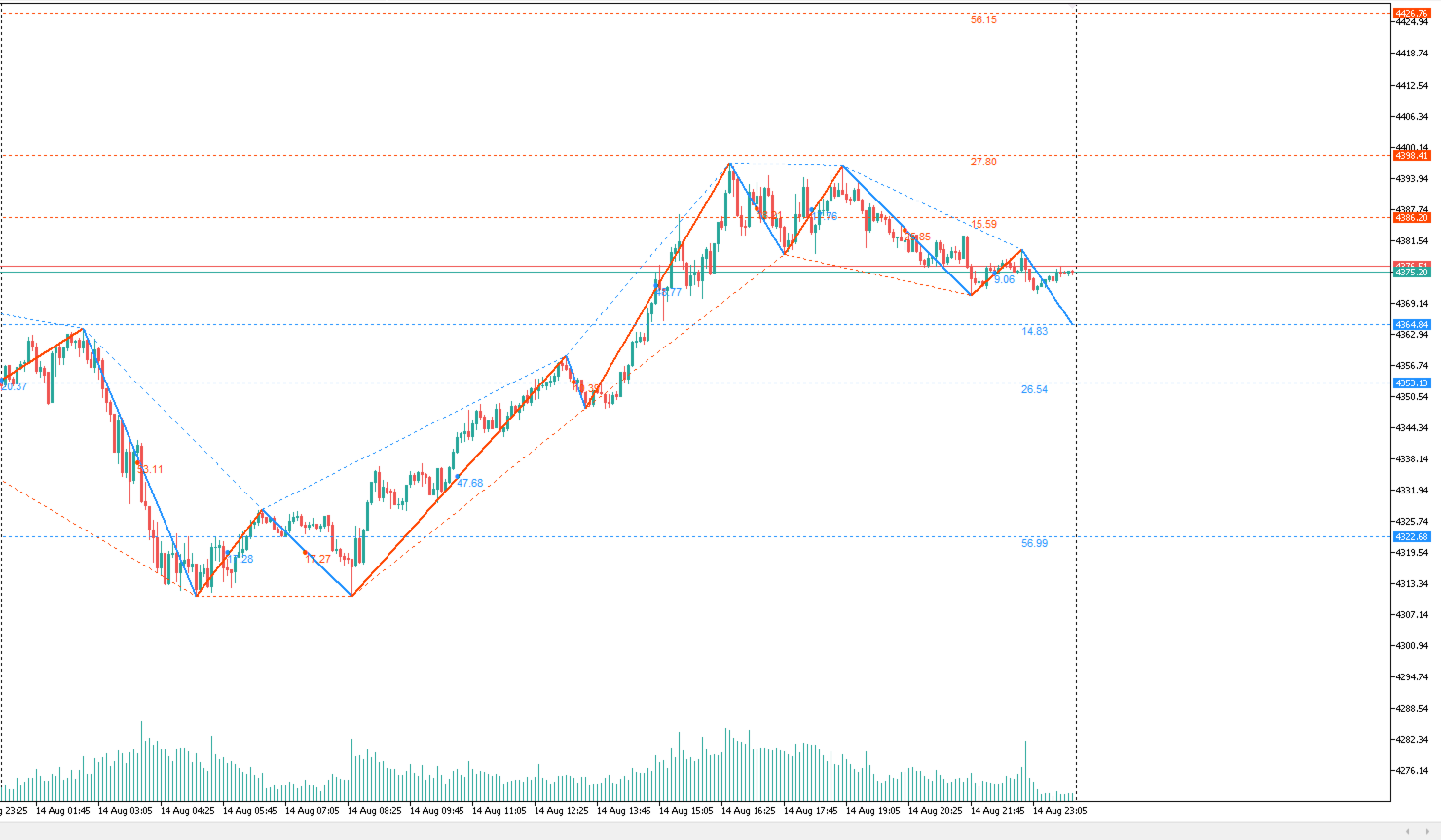This screenshot has height=840, width=1441.
Task: Select the orange 4426.76 price level tag
Action: [x=1412, y=14]
